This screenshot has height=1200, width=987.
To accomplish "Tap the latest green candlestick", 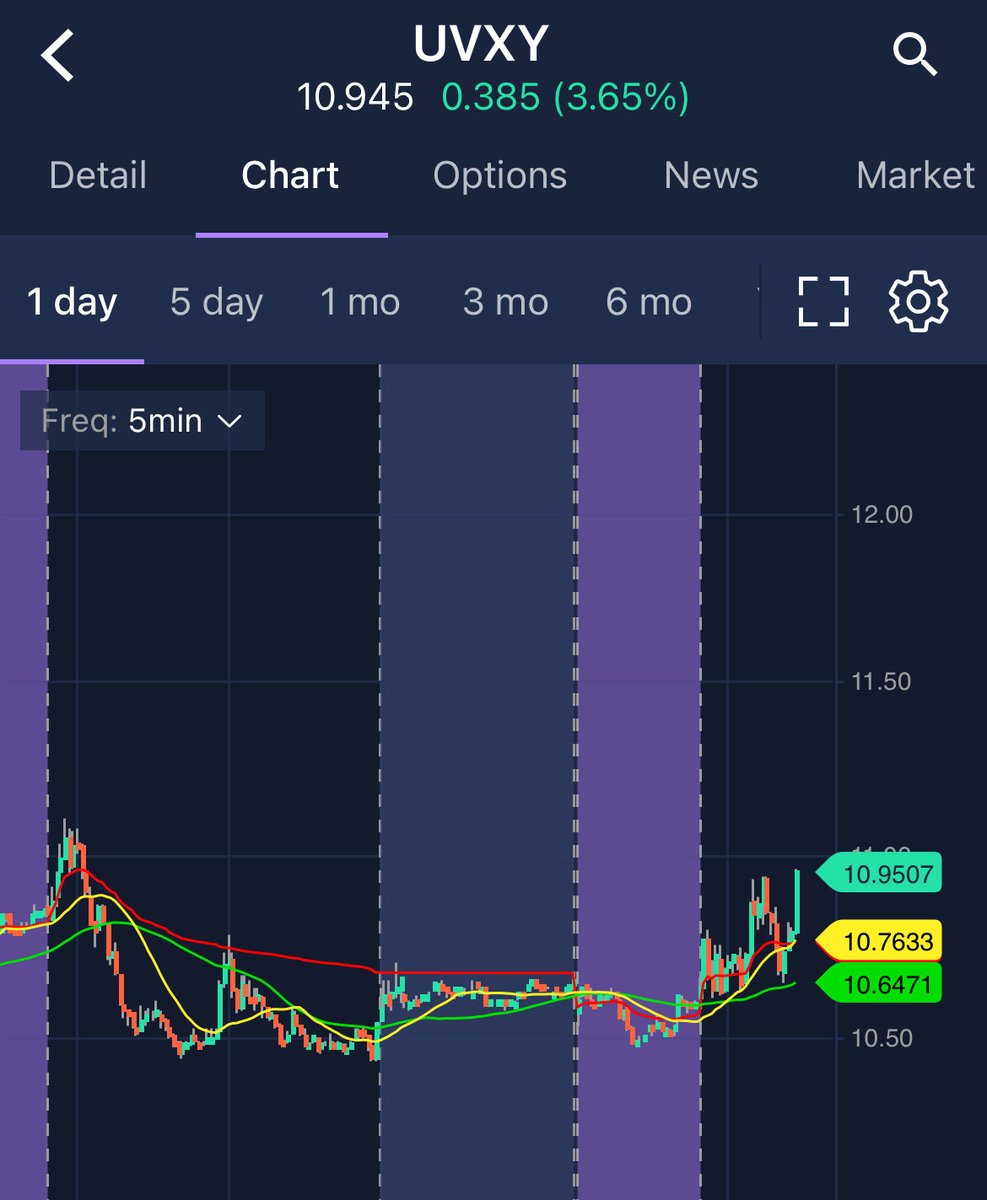I will pos(797,903).
